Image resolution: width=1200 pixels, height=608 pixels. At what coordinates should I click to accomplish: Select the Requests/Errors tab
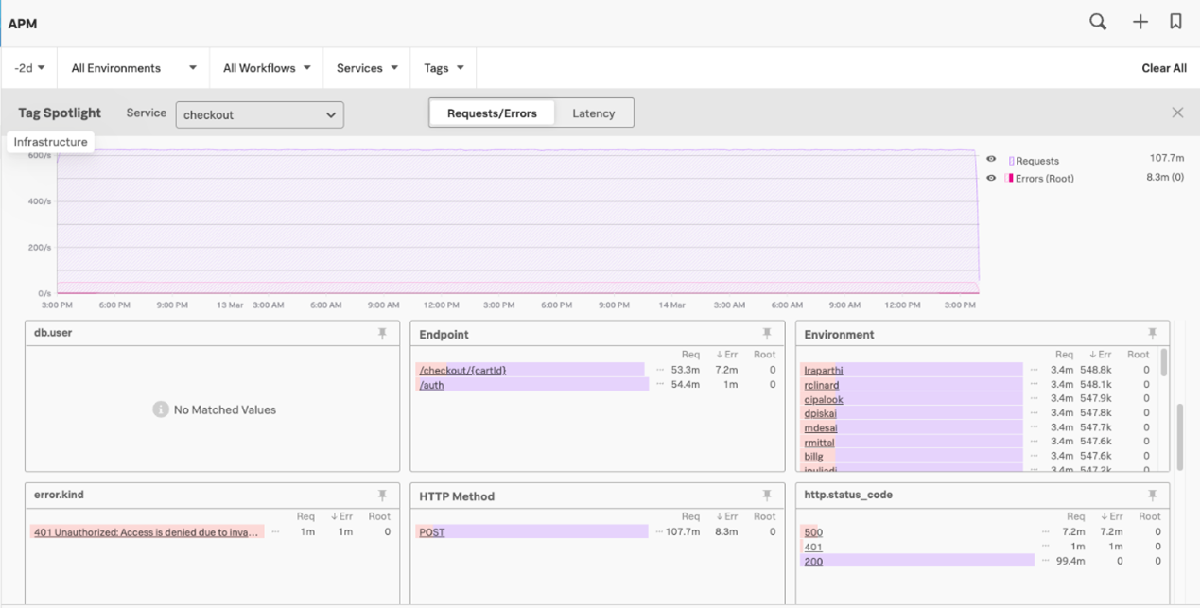click(x=492, y=113)
